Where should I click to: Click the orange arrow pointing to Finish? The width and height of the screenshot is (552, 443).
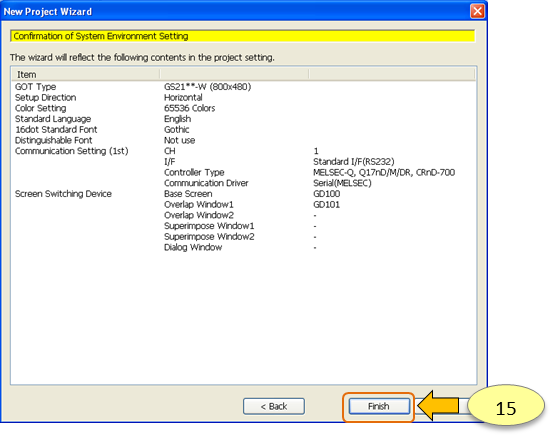438,406
